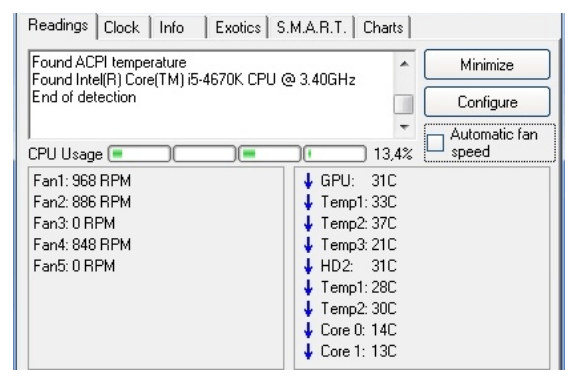580x384 pixels.
Task: Select the Fan1: 968 RPM reading
Action: coord(82,181)
